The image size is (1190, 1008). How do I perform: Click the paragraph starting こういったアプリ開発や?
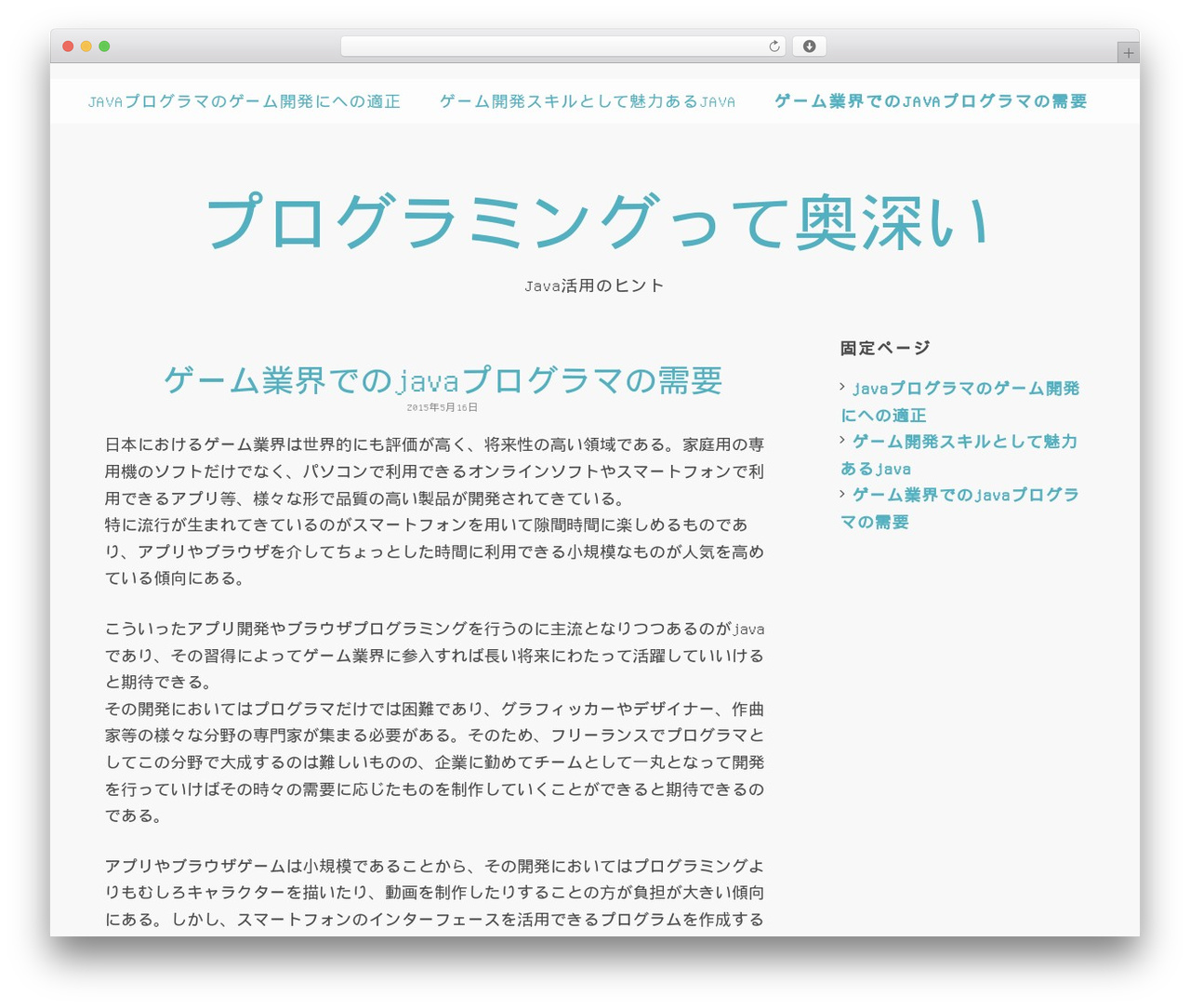point(435,723)
